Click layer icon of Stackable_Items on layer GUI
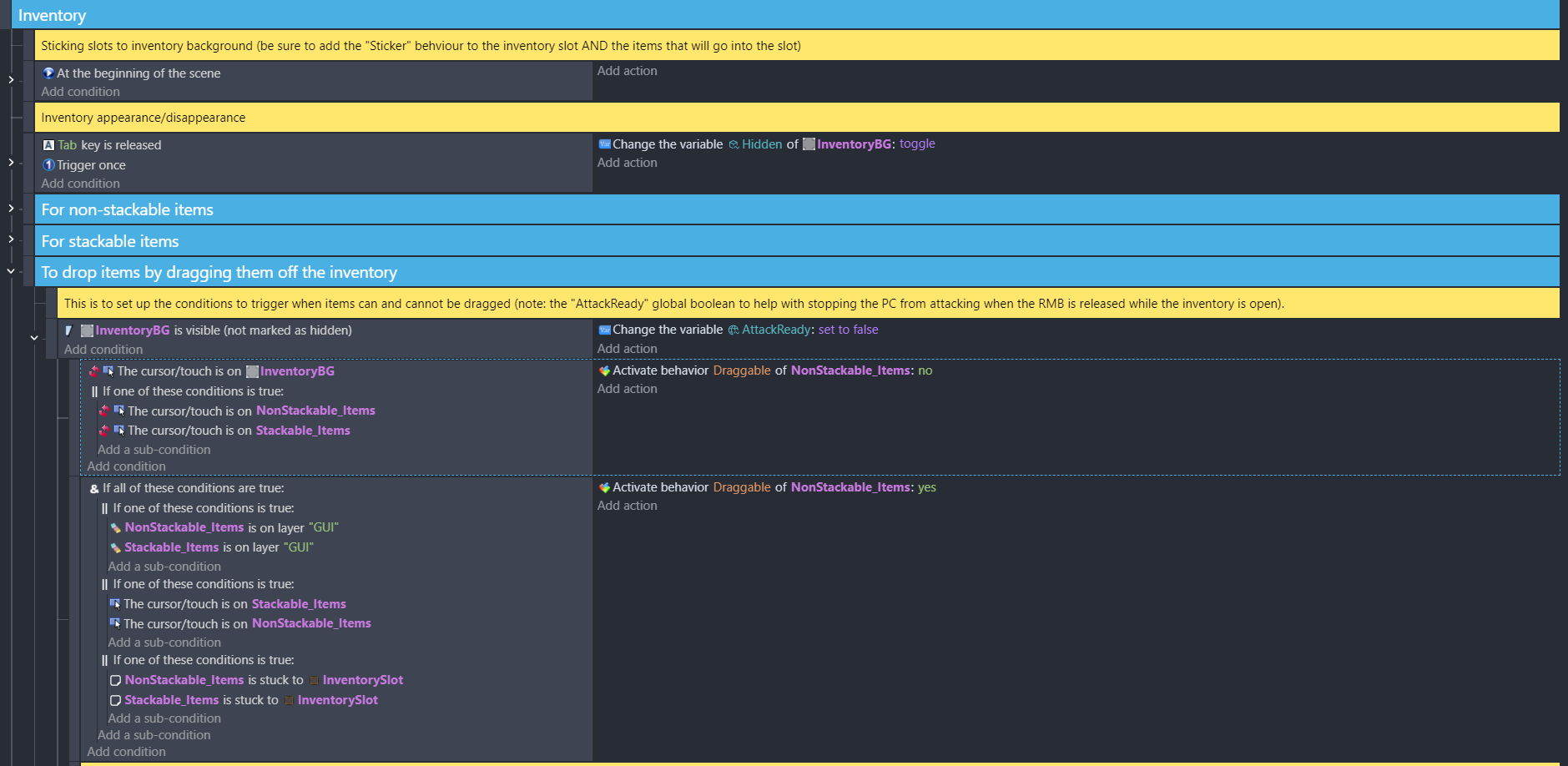This screenshot has width=1568, height=766. coord(116,548)
